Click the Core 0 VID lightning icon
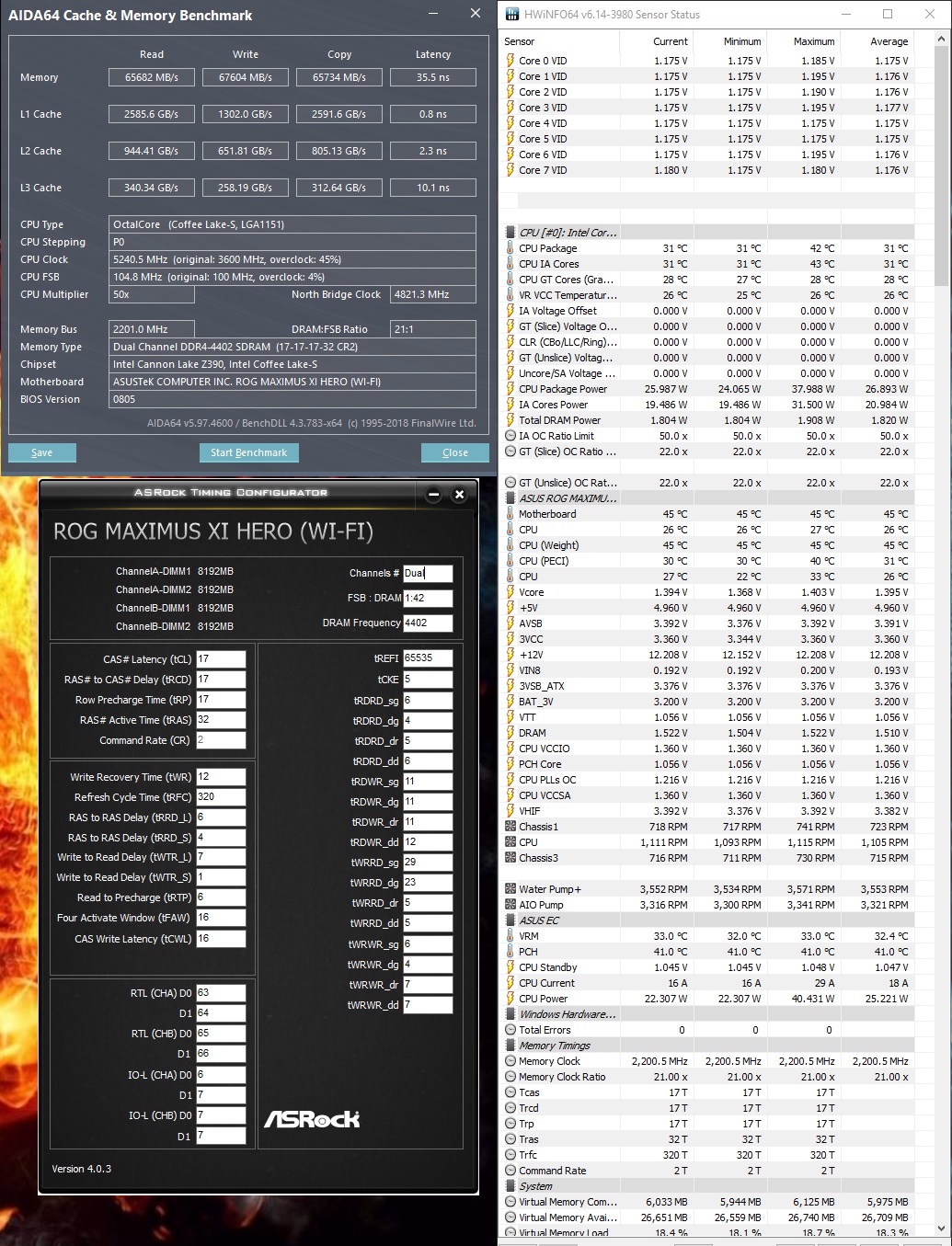Screen dimensions: 952x1246 (510, 61)
